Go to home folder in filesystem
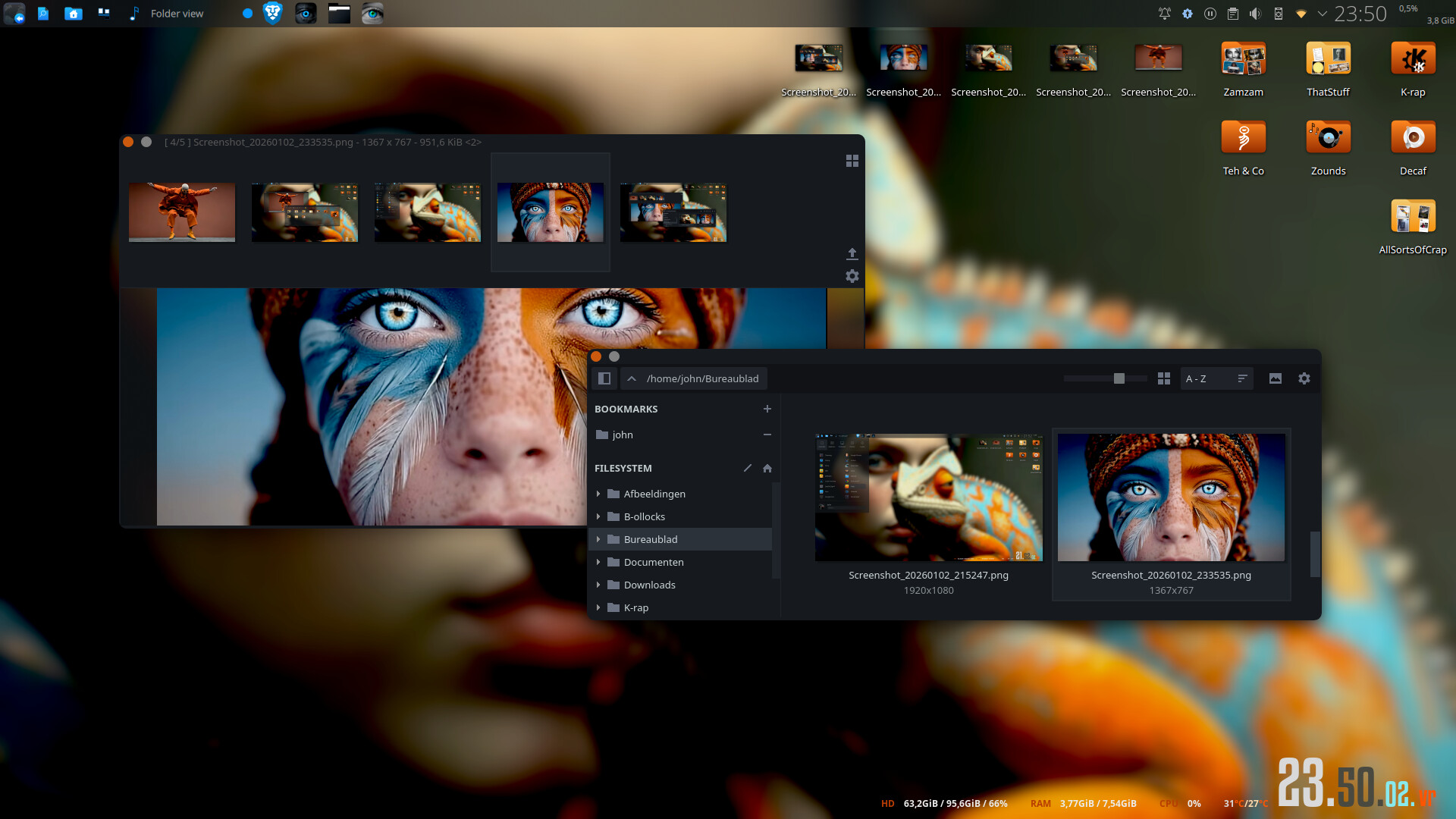1456x819 pixels. click(x=767, y=468)
